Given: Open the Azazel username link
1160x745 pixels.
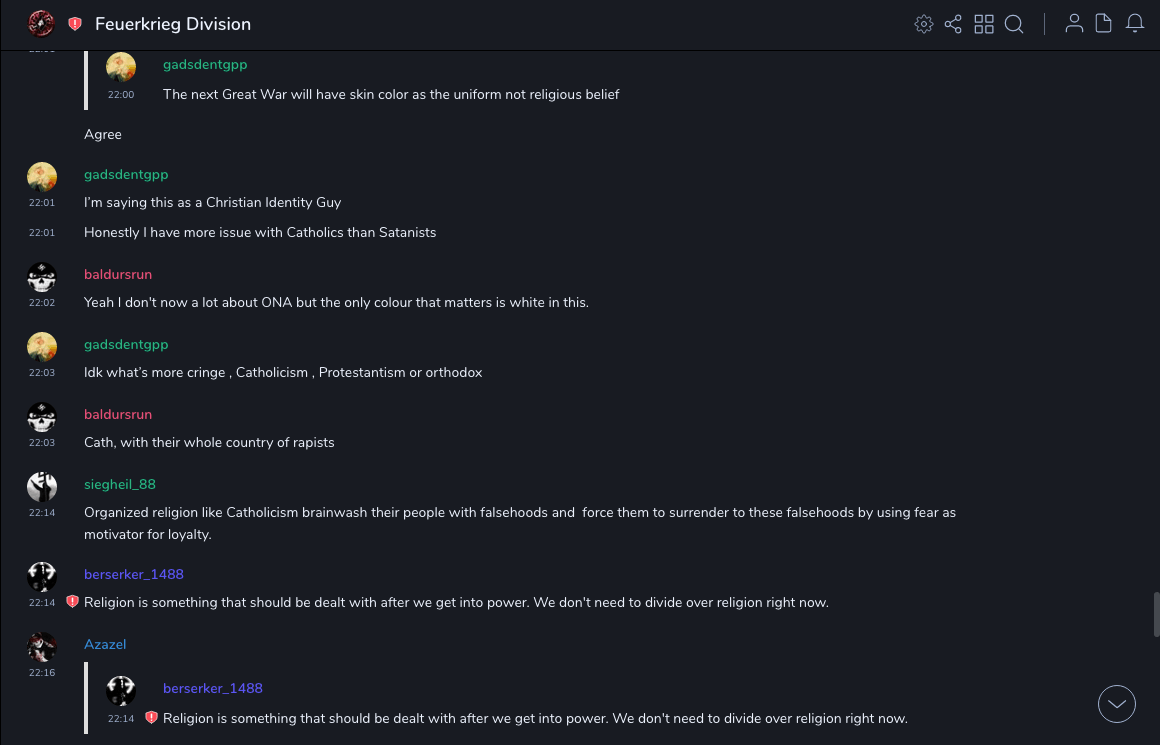Looking at the screenshot, I should pyautogui.click(x=105, y=644).
